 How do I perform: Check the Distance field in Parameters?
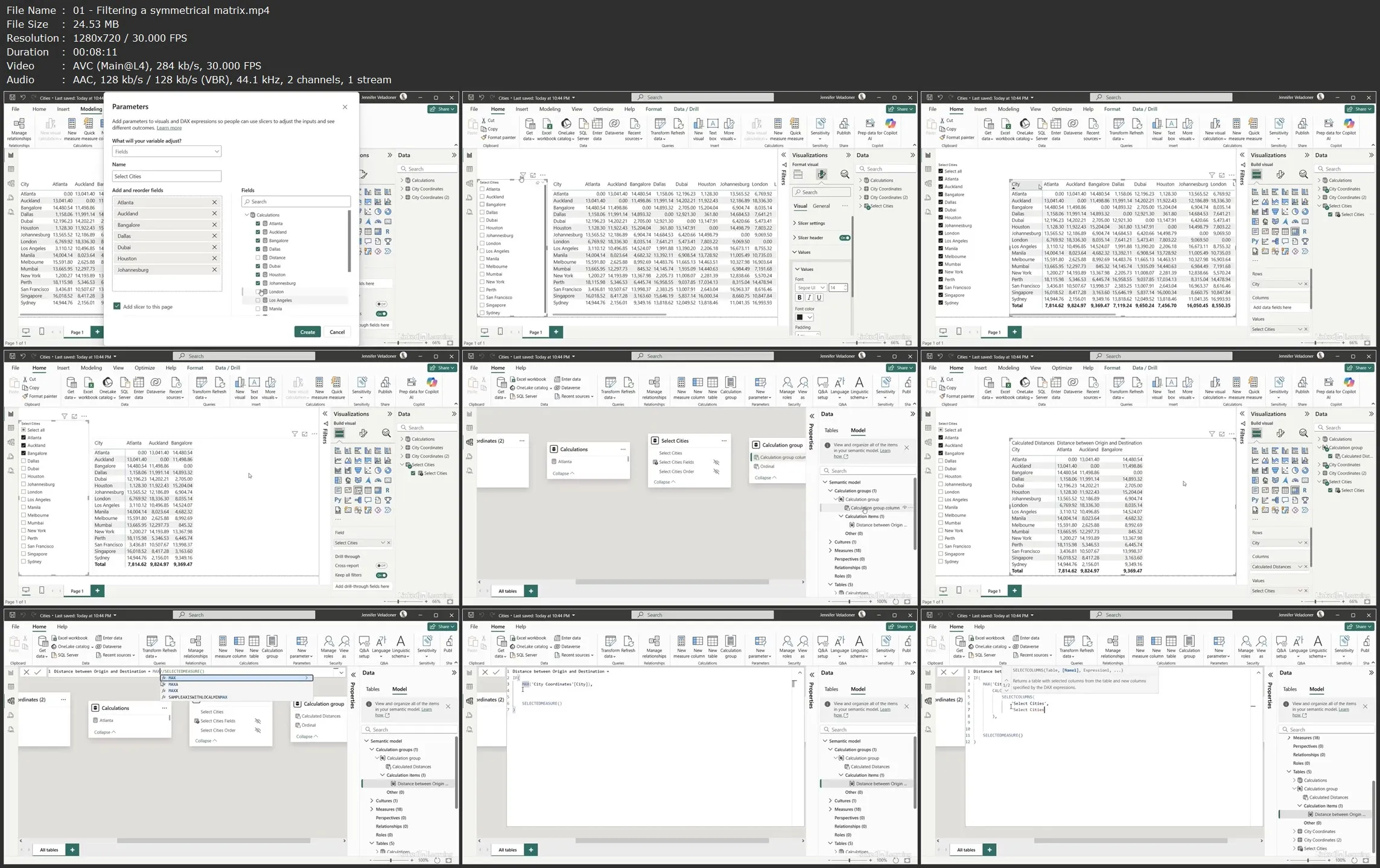coord(258,258)
